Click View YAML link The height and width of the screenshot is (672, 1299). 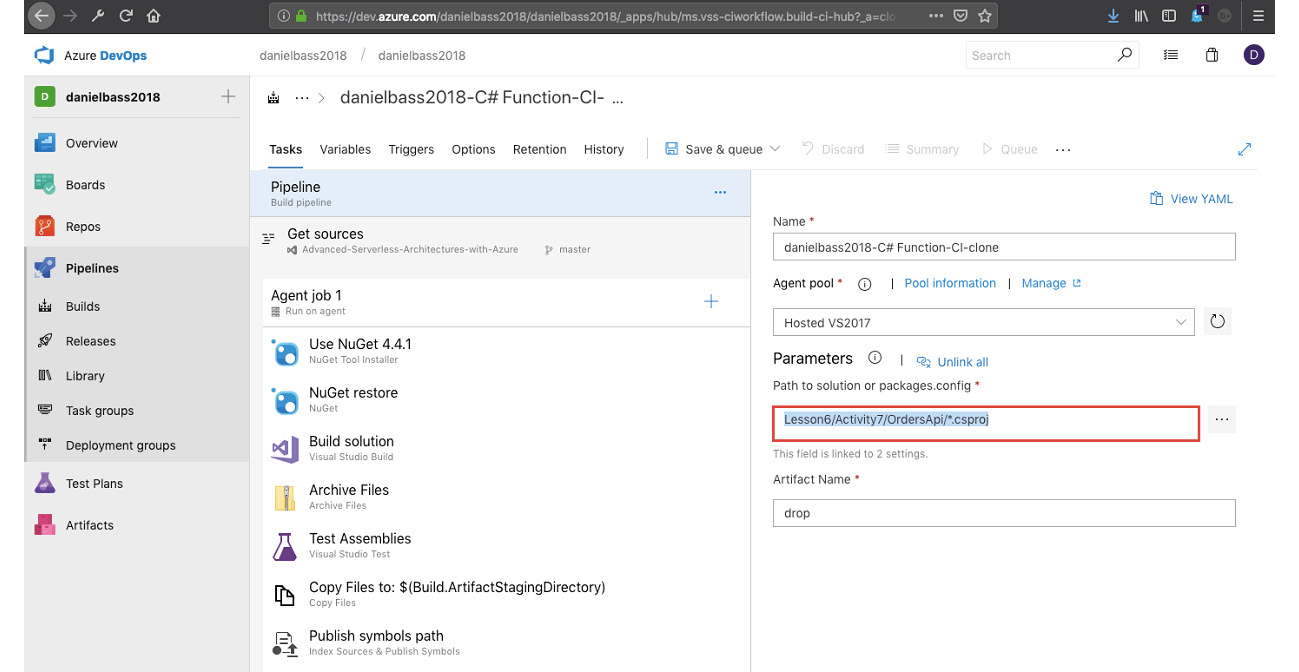coord(1191,199)
